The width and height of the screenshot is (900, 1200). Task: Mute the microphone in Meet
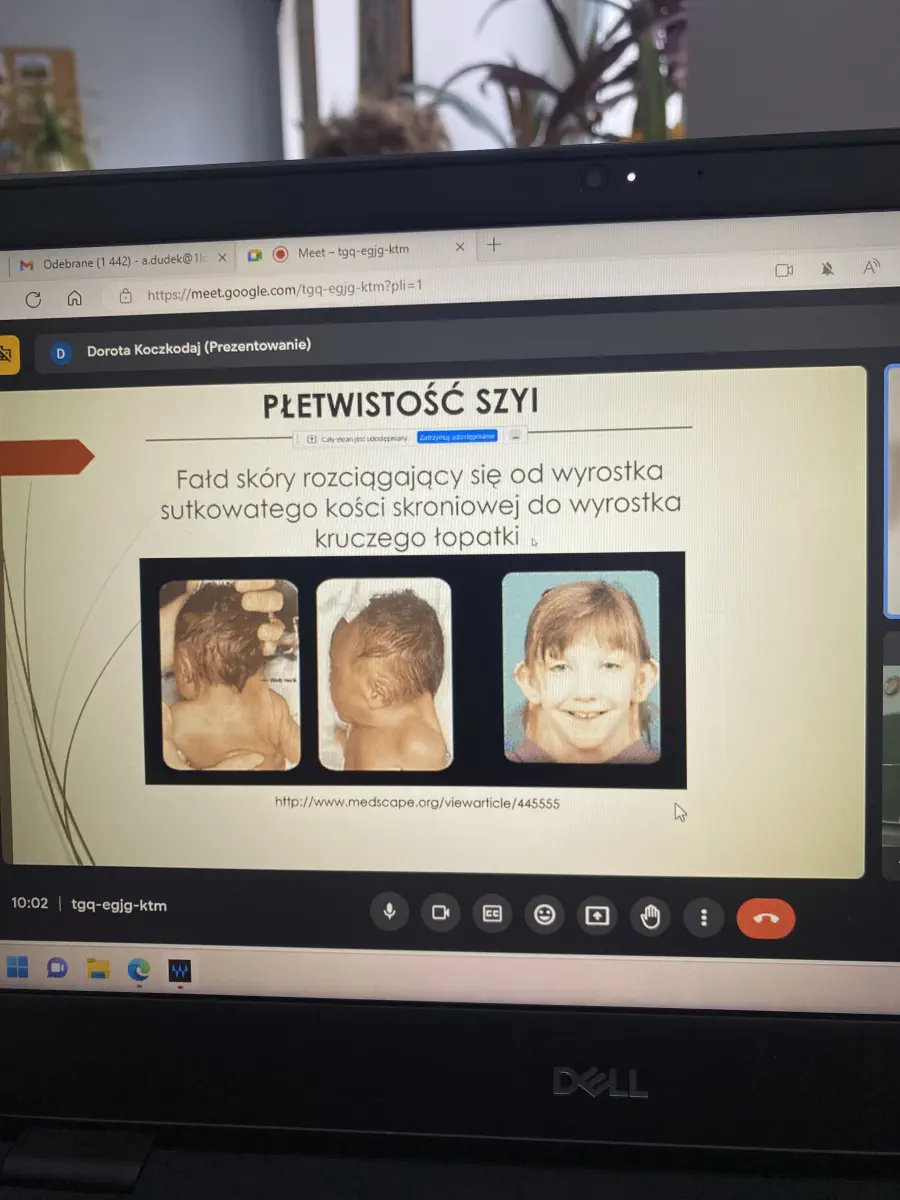[x=389, y=913]
